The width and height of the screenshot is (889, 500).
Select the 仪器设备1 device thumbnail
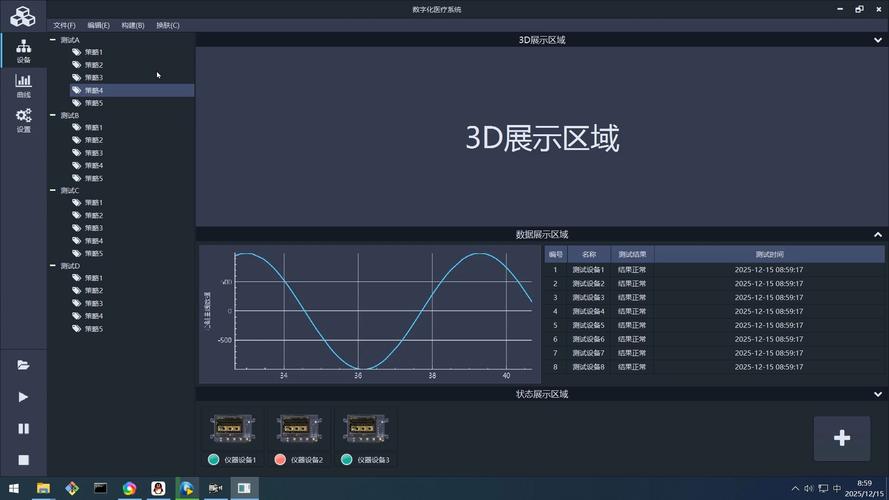click(x=232, y=428)
